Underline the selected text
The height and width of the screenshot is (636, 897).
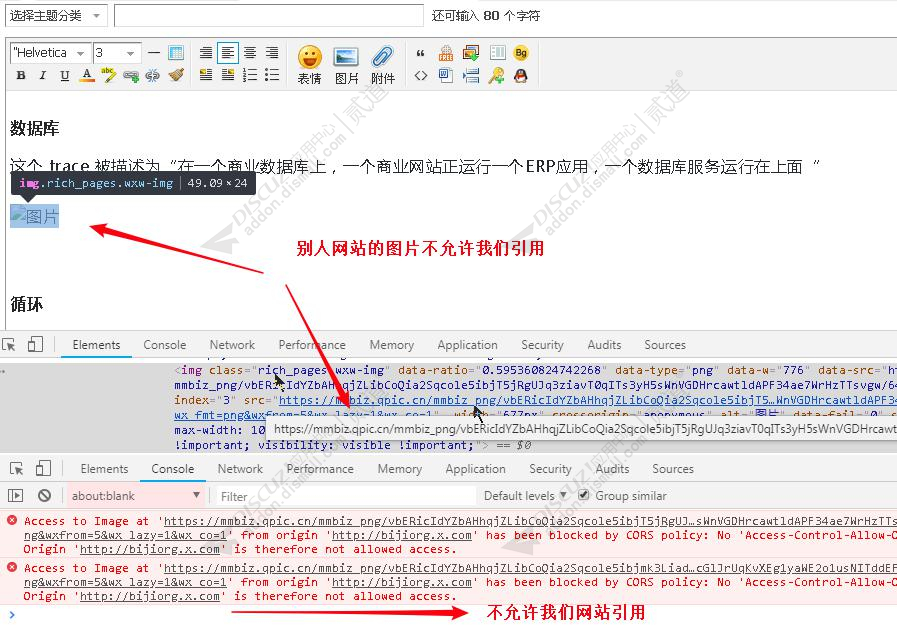click(x=65, y=76)
